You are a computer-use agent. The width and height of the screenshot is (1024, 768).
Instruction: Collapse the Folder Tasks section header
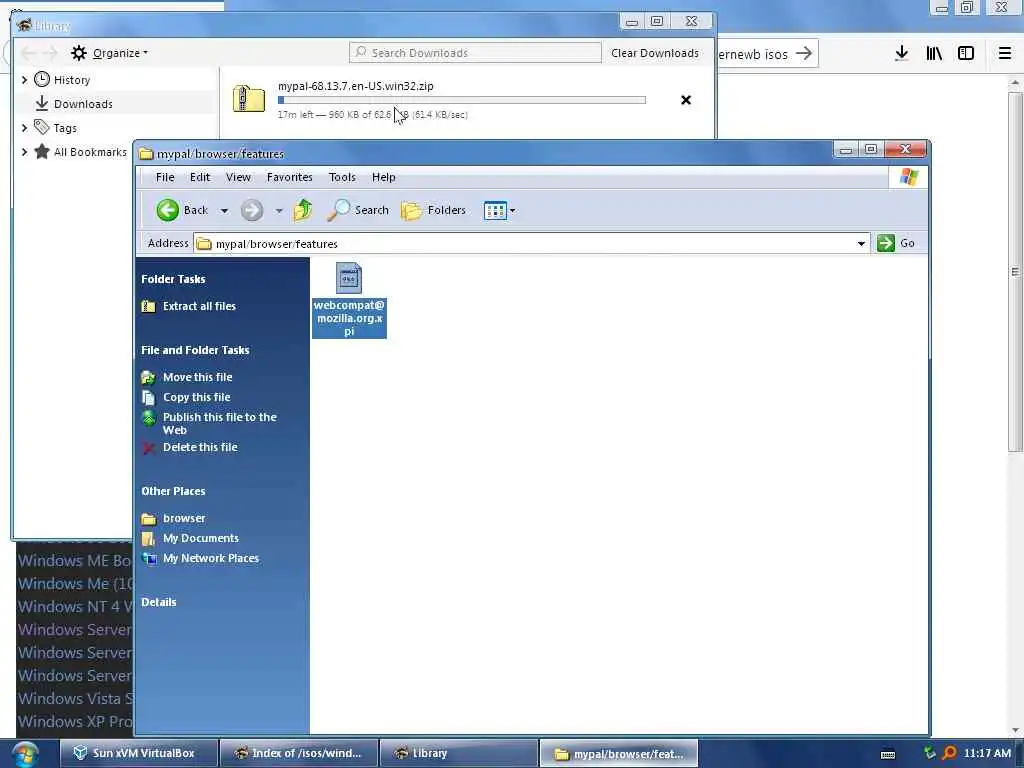[173, 279]
